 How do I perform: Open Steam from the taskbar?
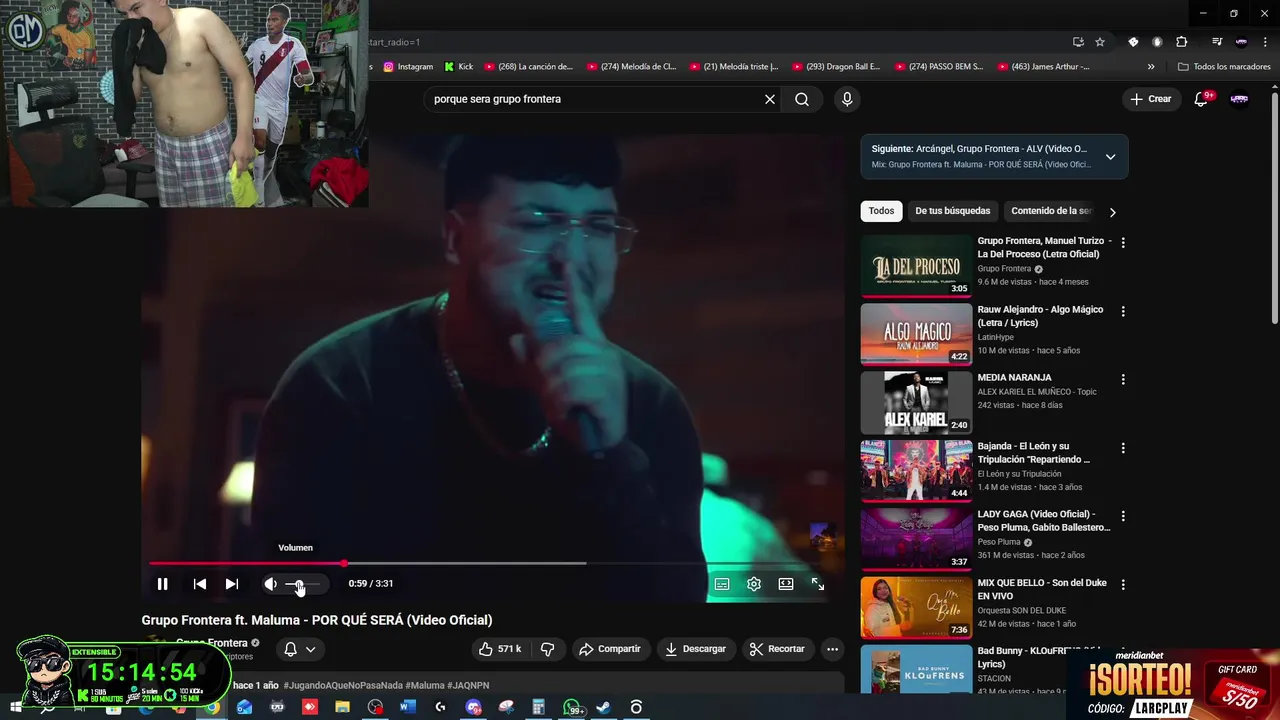click(x=604, y=707)
